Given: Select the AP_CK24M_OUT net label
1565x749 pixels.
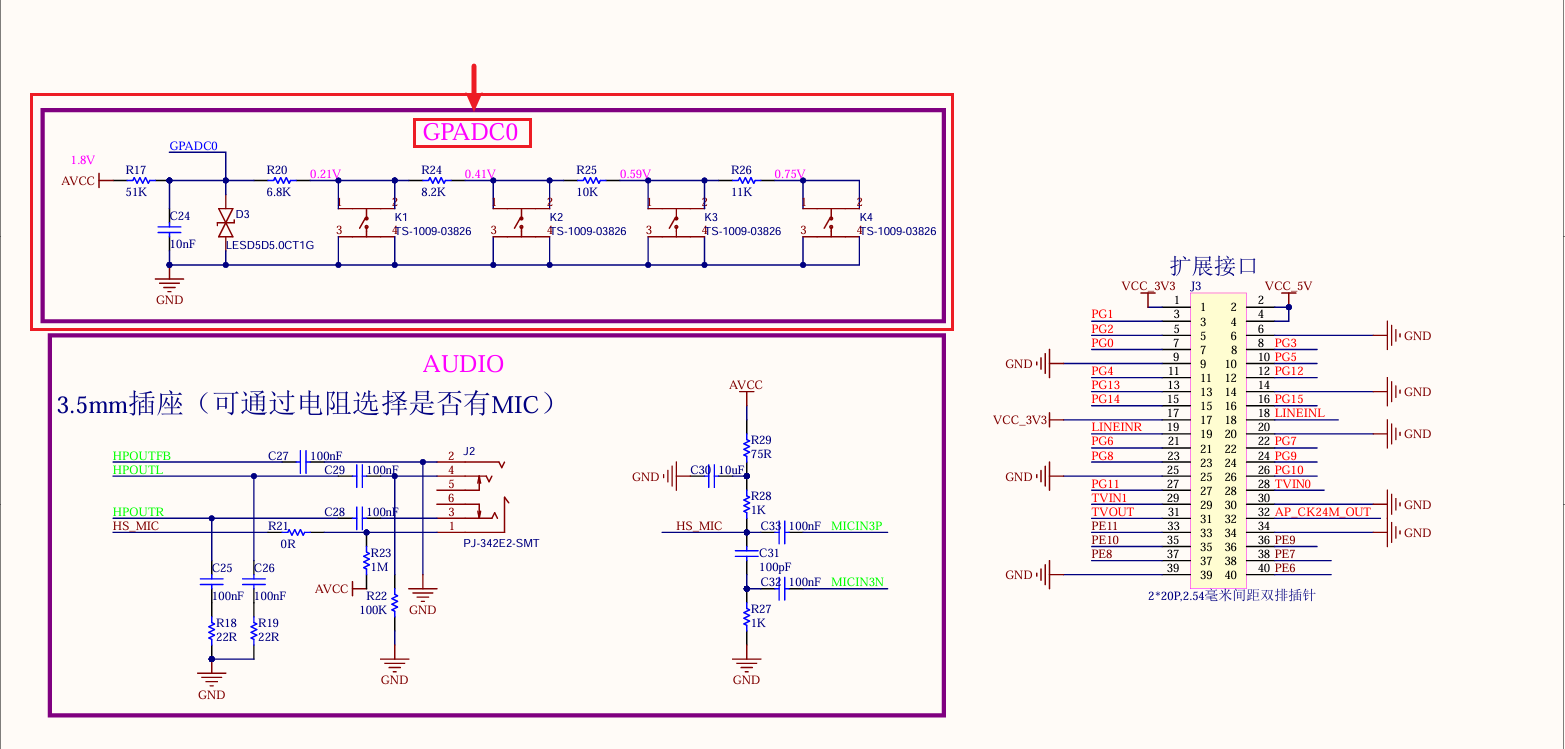Looking at the screenshot, I should click(1322, 512).
